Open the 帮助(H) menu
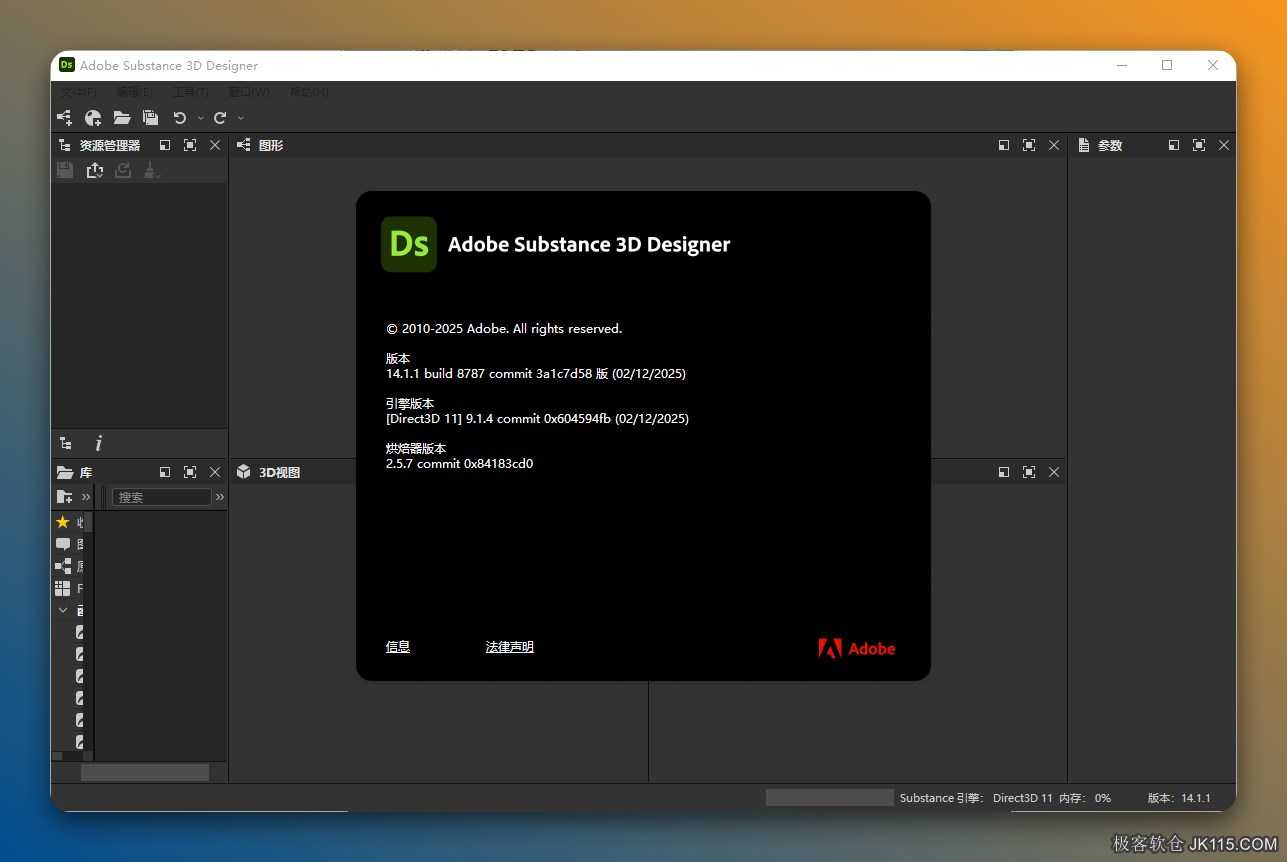1287x862 pixels. (x=309, y=92)
